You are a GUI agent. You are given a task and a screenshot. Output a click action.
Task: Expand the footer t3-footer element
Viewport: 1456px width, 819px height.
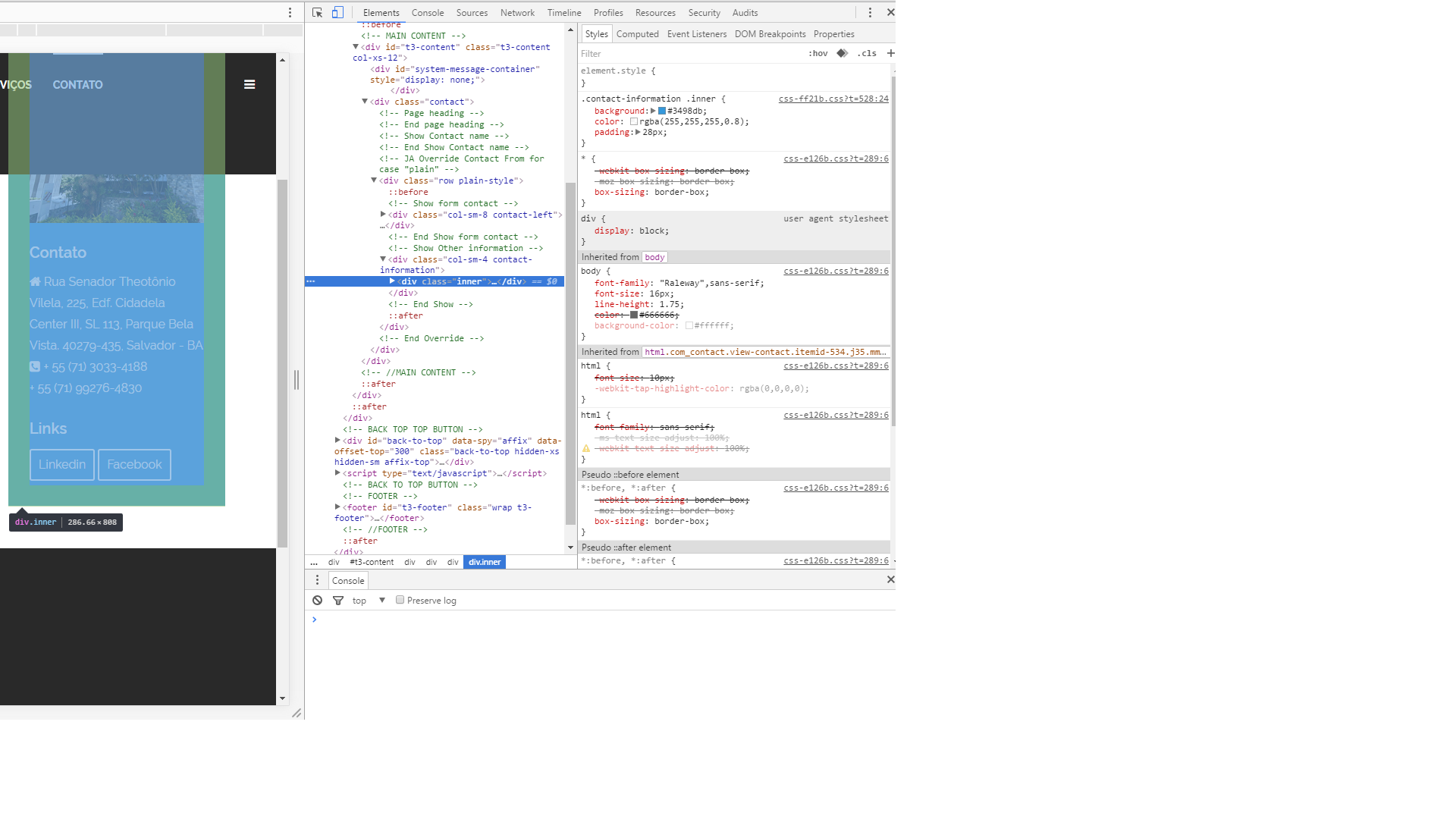(337, 507)
